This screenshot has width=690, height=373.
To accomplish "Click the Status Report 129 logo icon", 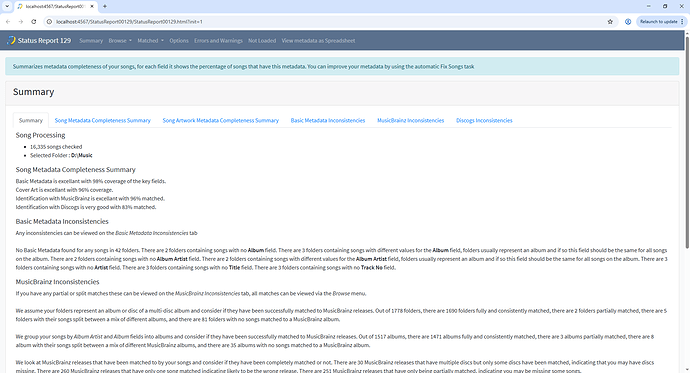I will click(x=11, y=40).
